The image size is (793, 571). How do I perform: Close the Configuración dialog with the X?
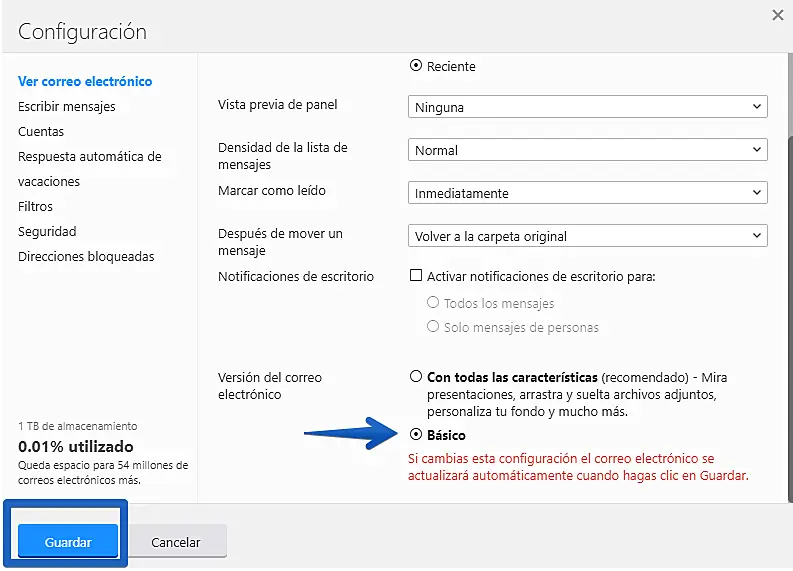click(778, 15)
